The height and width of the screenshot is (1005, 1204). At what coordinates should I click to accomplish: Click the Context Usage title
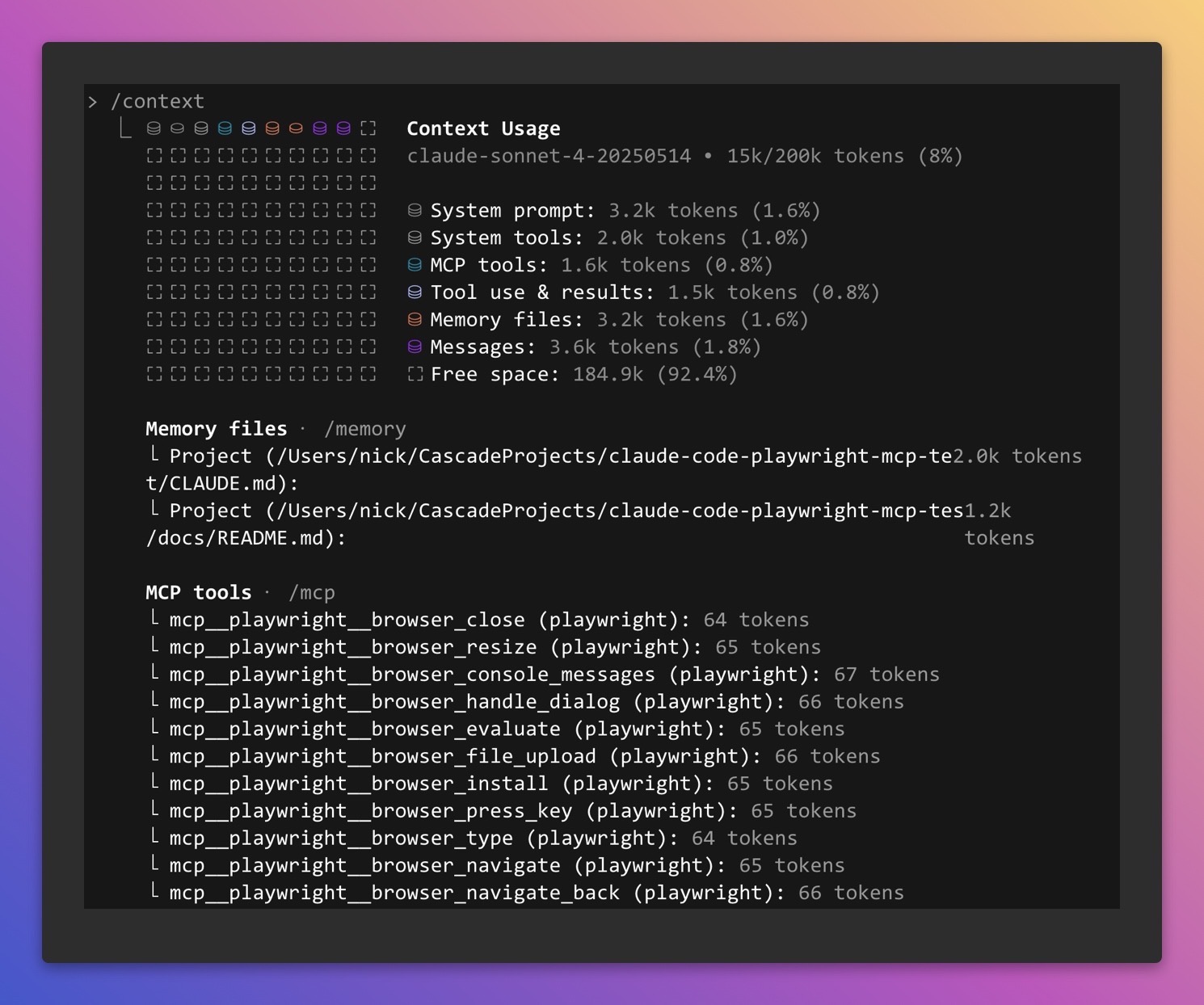pyautogui.click(x=483, y=128)
